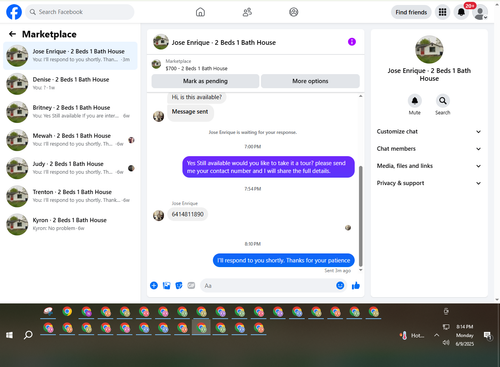Send a thumbs up like
The width and height of the screenshot is (500, 367).
[356, 285]
